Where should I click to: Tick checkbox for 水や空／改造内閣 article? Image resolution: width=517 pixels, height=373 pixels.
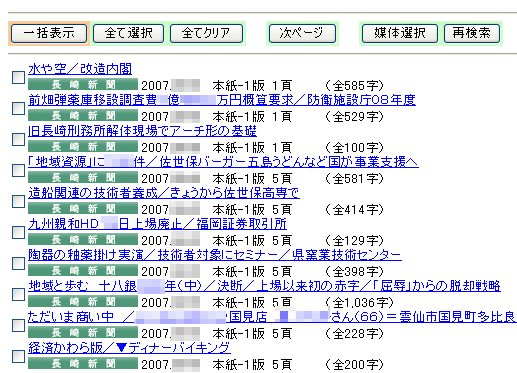tap(18, 77)
